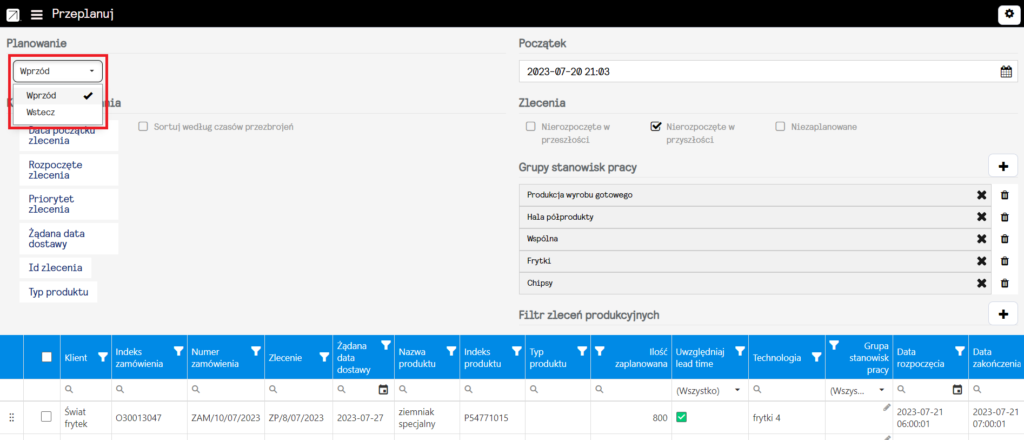The width and height of the screenshot is (1024, 440).
Task: Enable Sortuj według czasów przezbrojeń
Action: pyautogui.click(x=143, y=127)
